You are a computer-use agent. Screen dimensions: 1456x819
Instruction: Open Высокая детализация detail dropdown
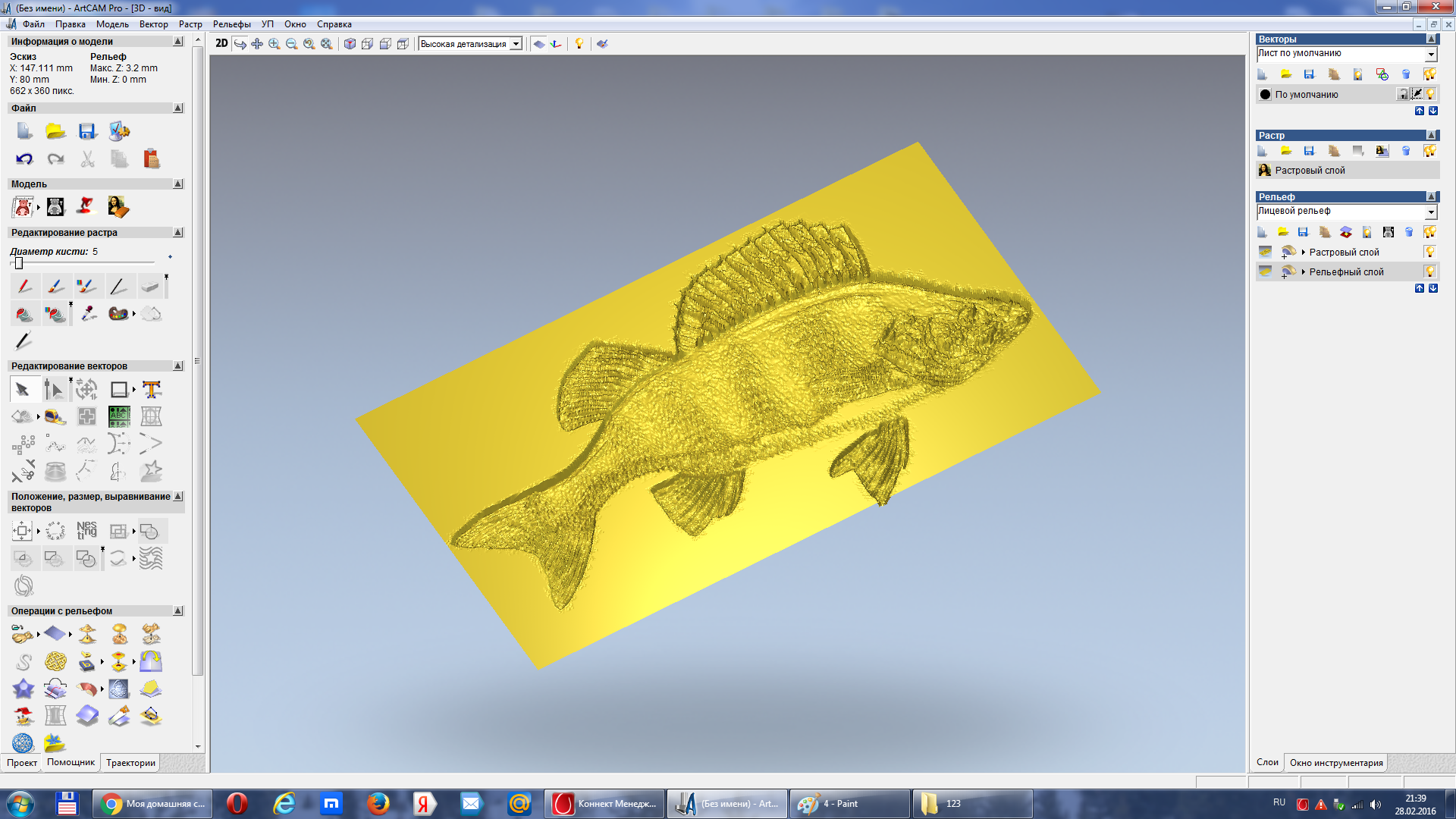tap(516, 44)
